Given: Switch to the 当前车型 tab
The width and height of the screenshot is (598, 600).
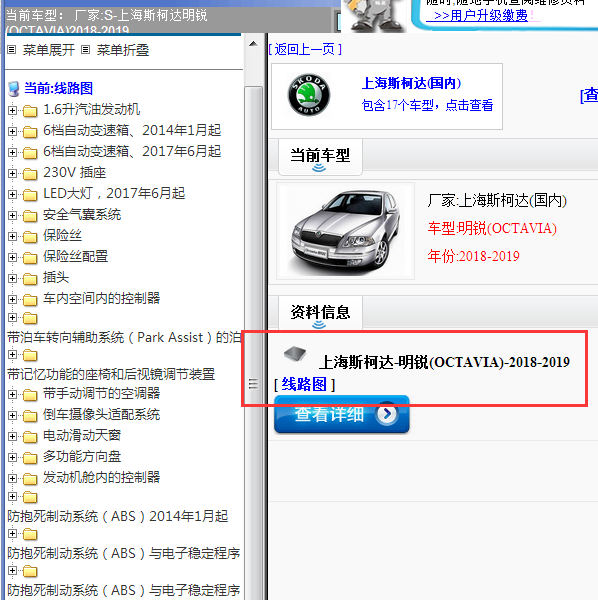Looking at the screenshot, I should point(320,157).
